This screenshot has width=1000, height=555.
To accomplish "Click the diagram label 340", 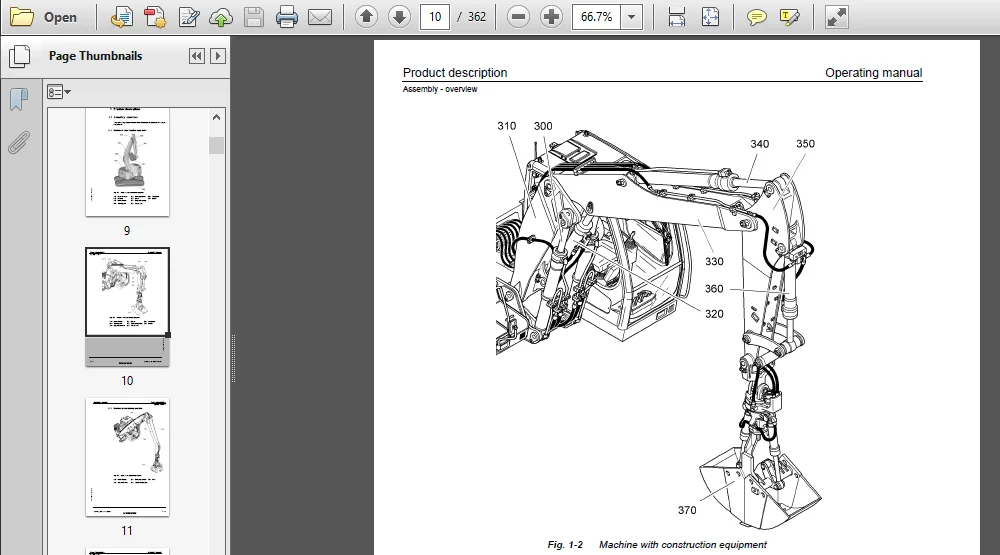I will coord(760,144).
